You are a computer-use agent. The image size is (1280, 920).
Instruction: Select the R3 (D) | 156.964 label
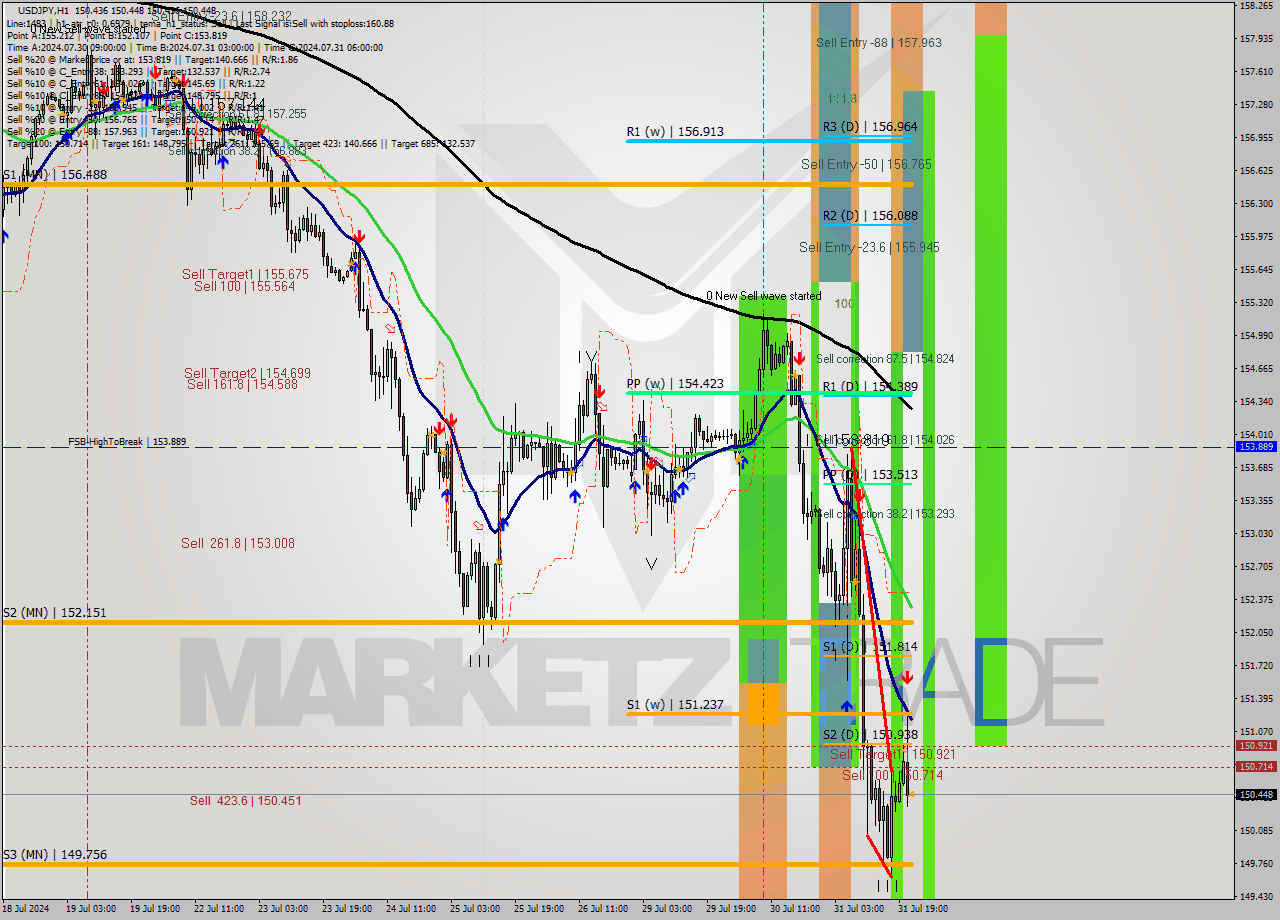pos(870,126)
